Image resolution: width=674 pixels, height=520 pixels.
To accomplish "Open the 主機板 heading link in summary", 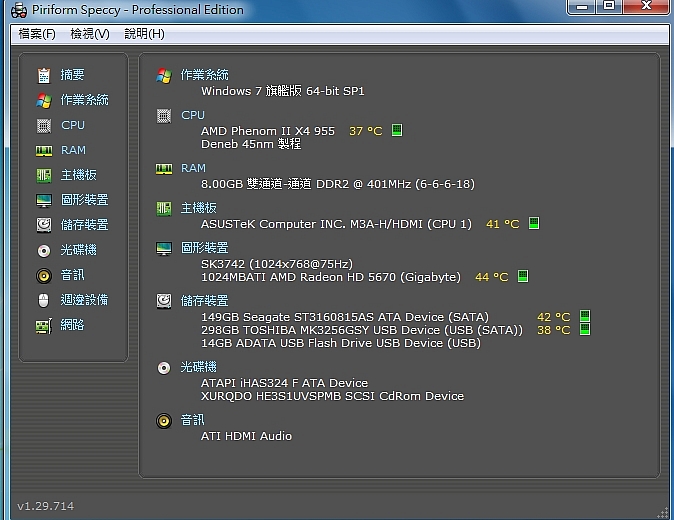I will pos(199,208).
